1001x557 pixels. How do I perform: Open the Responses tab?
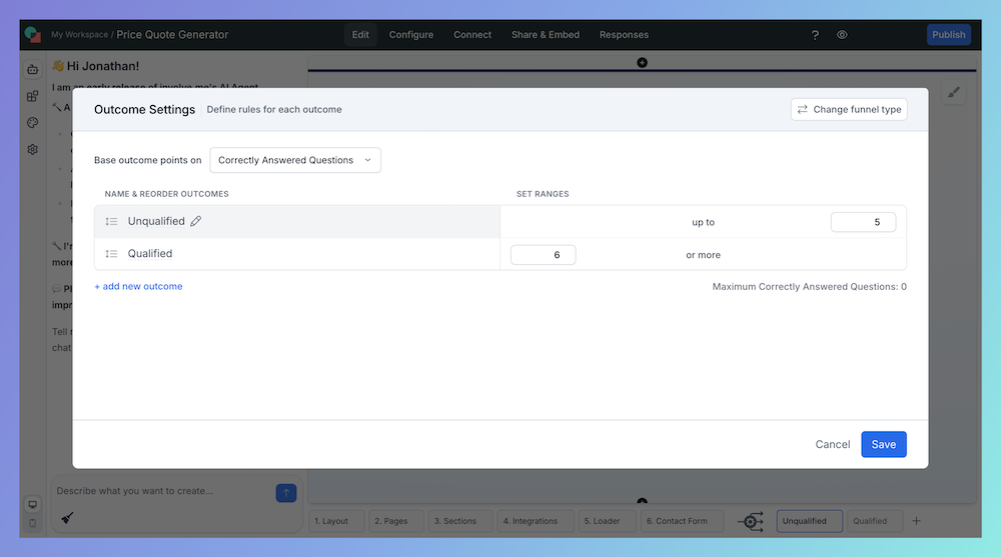[x=624, y=35]
